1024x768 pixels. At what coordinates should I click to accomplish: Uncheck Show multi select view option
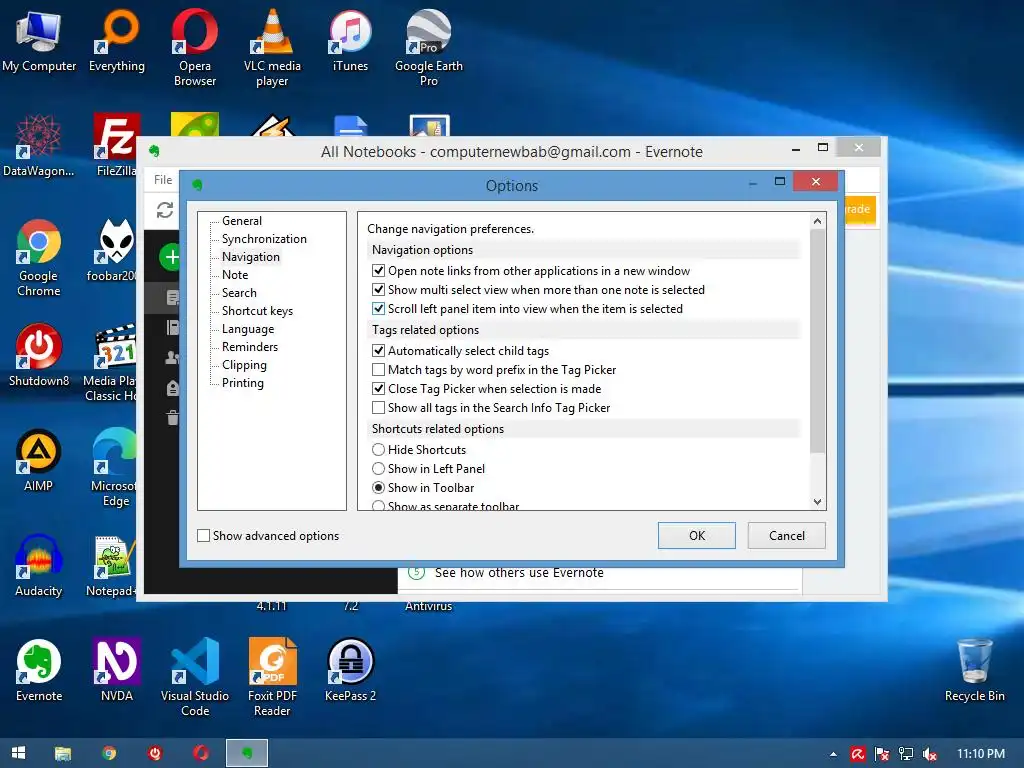tap(378, 289)
